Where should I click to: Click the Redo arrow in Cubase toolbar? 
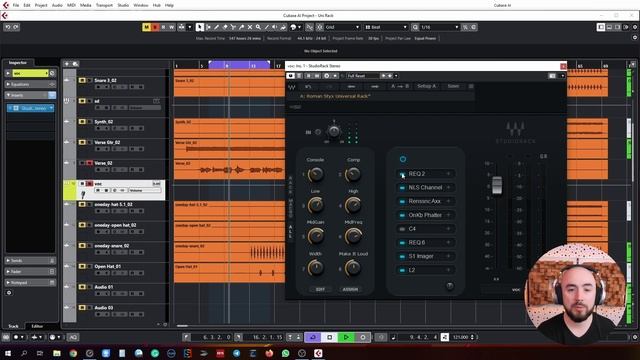16,27
